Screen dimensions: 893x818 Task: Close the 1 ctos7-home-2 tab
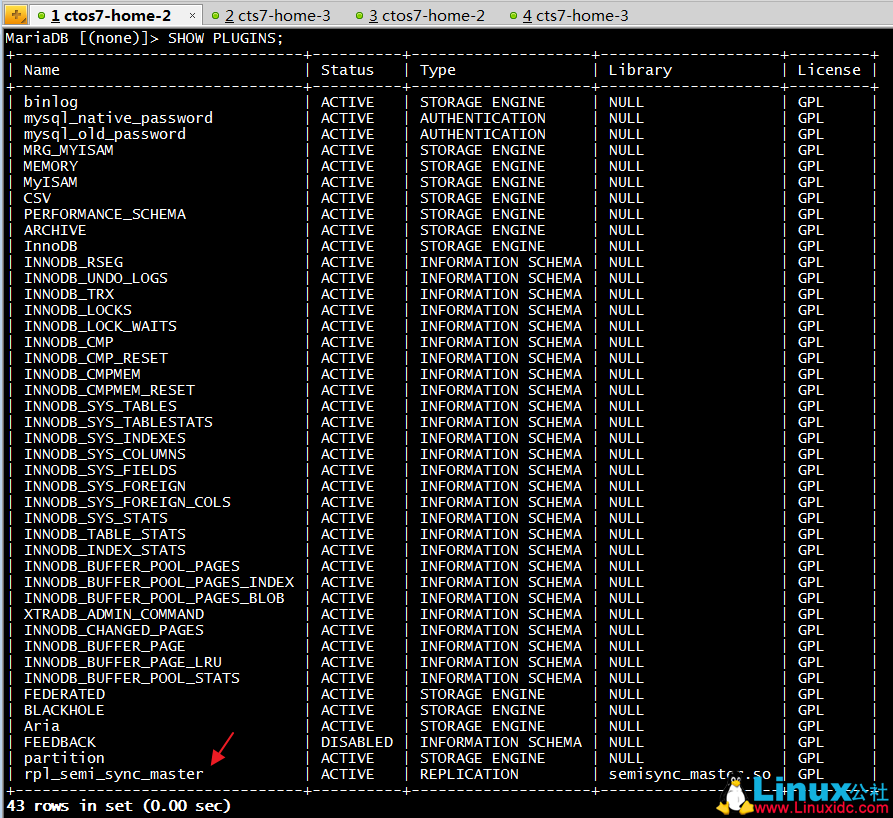(191, 16)
